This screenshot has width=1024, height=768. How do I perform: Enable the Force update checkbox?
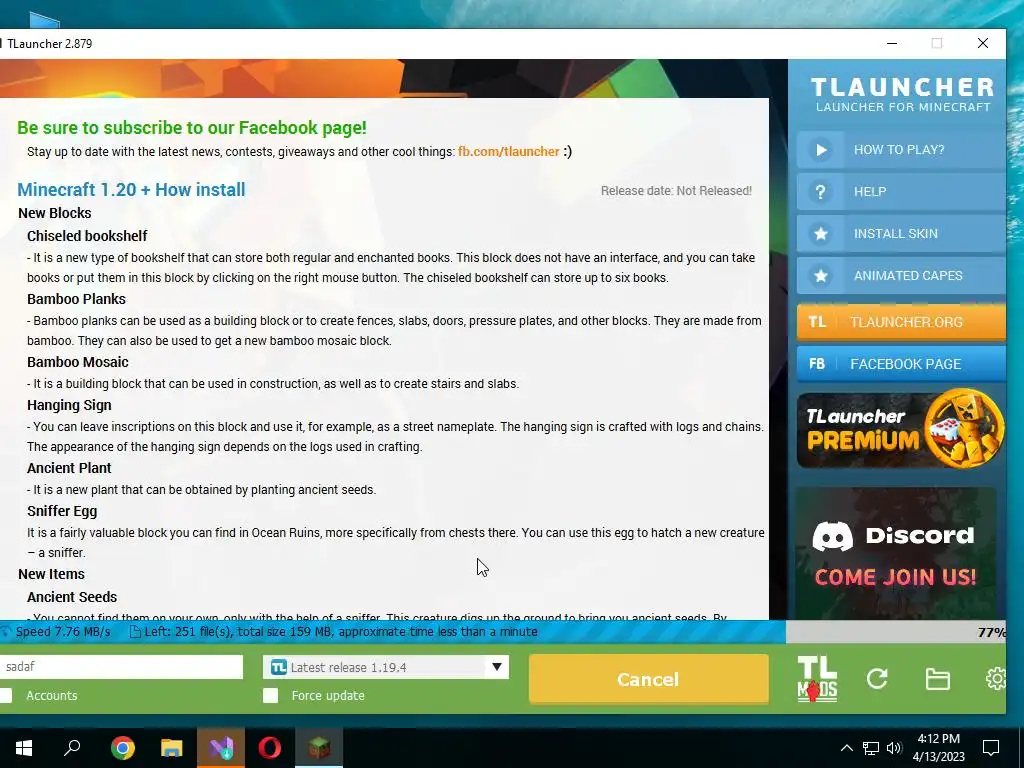(270, 696)
